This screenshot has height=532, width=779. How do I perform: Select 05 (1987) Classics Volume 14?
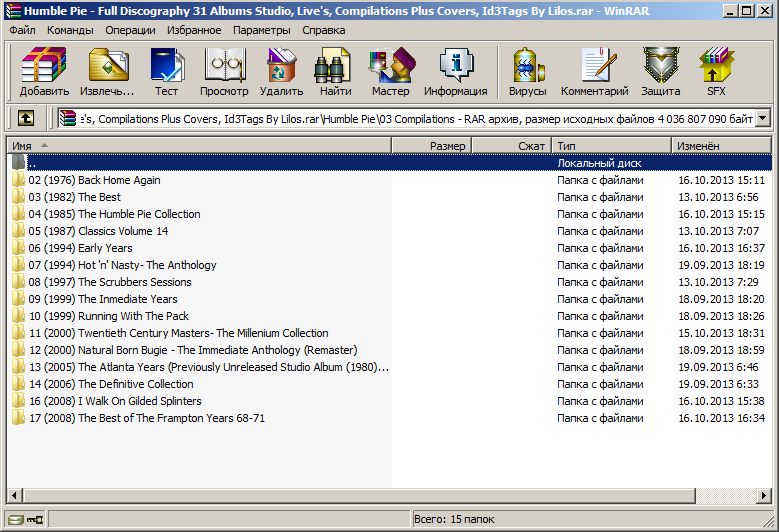pyautogui.click(x=98, y=231)
